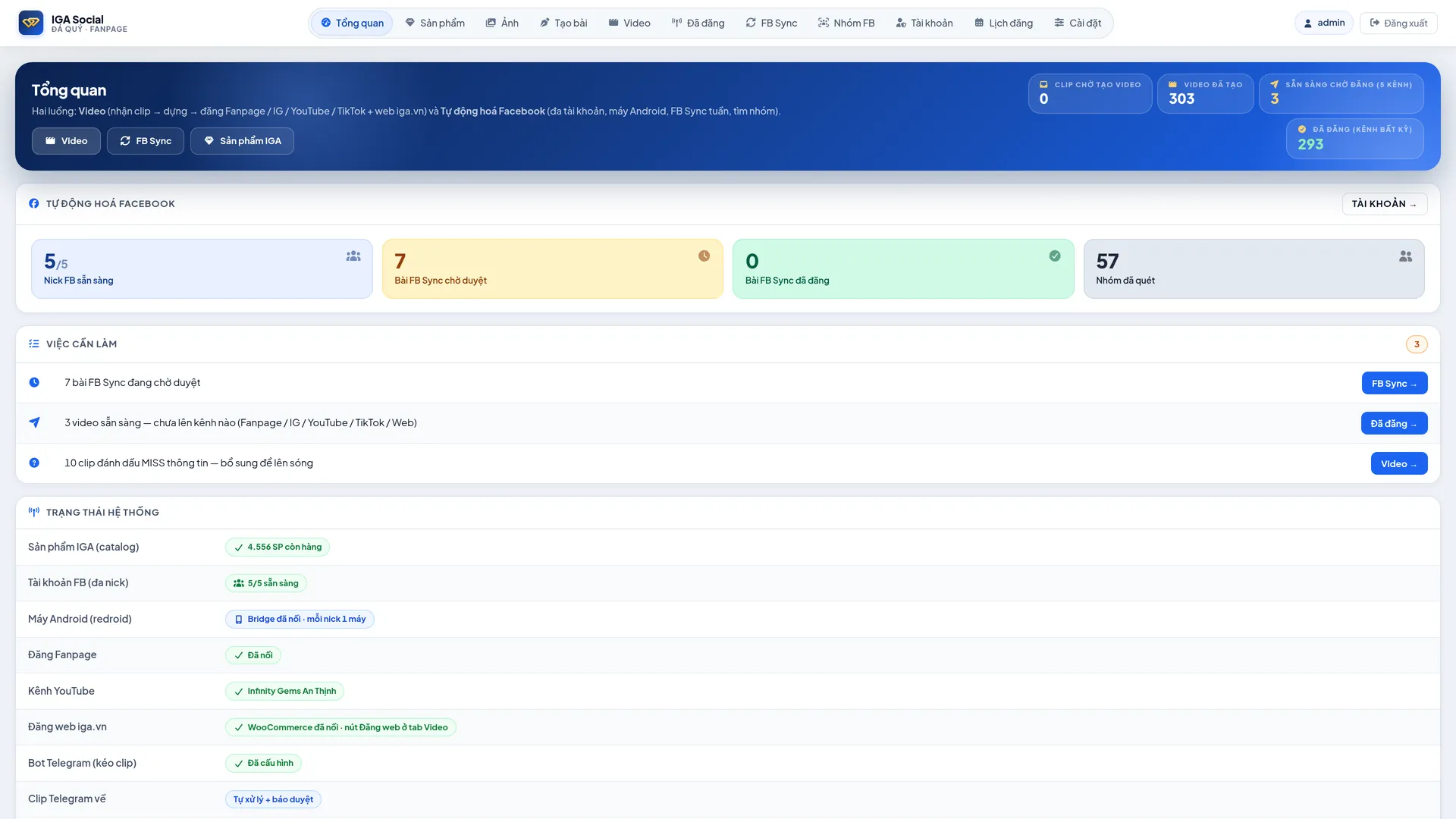Click the IGA Social logo icon
The width and height of the screenshot is (1456, 819).
(31, 23)
